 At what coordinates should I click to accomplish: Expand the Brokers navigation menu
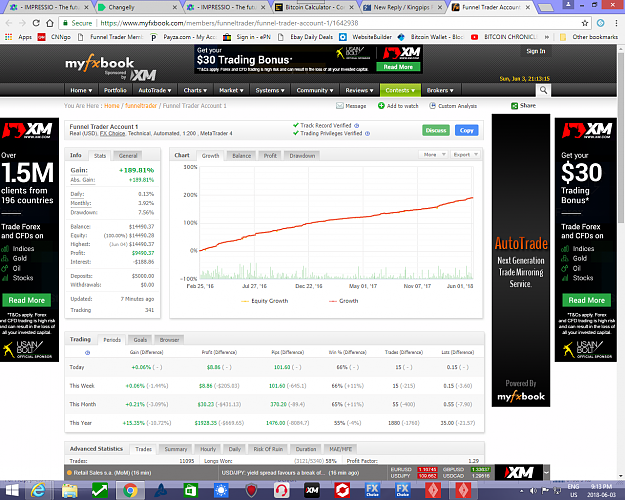pyautogui.click(x=440, y=90)
